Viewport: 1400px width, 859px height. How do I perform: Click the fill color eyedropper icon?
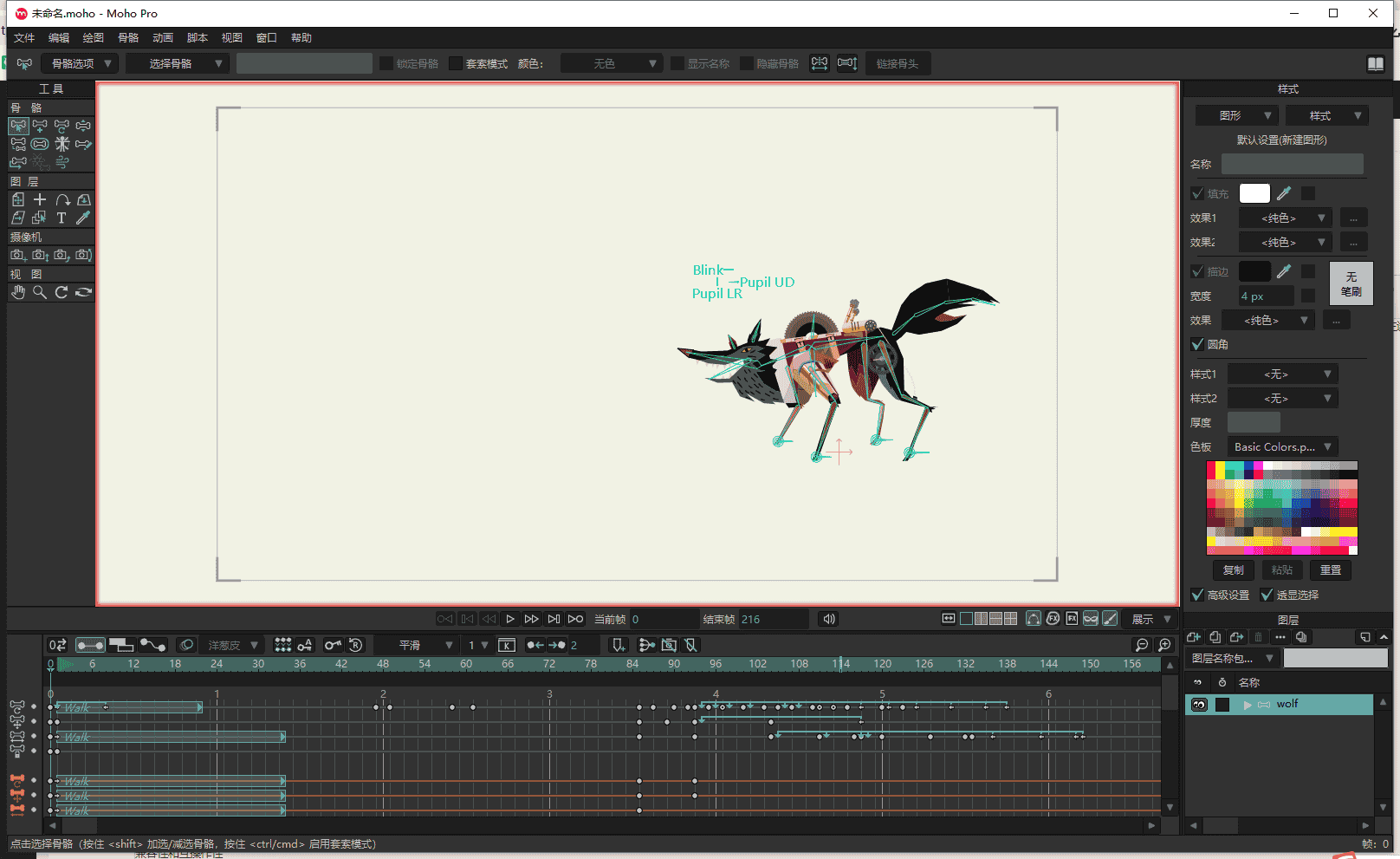point(1284,193)
